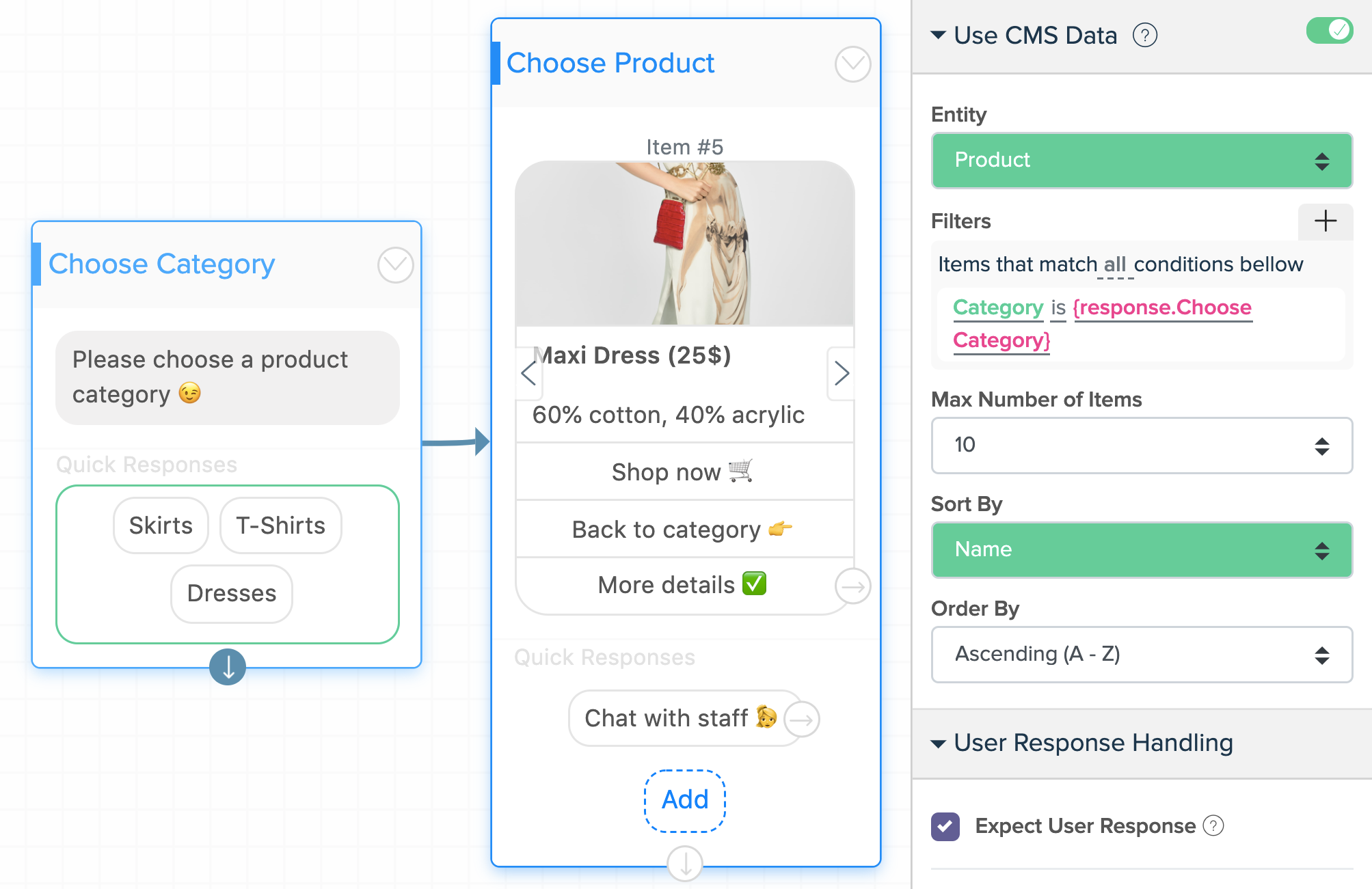Click the Choose Category down-arrow connector
Screen dimensions: 1372x889
(228, 666)
